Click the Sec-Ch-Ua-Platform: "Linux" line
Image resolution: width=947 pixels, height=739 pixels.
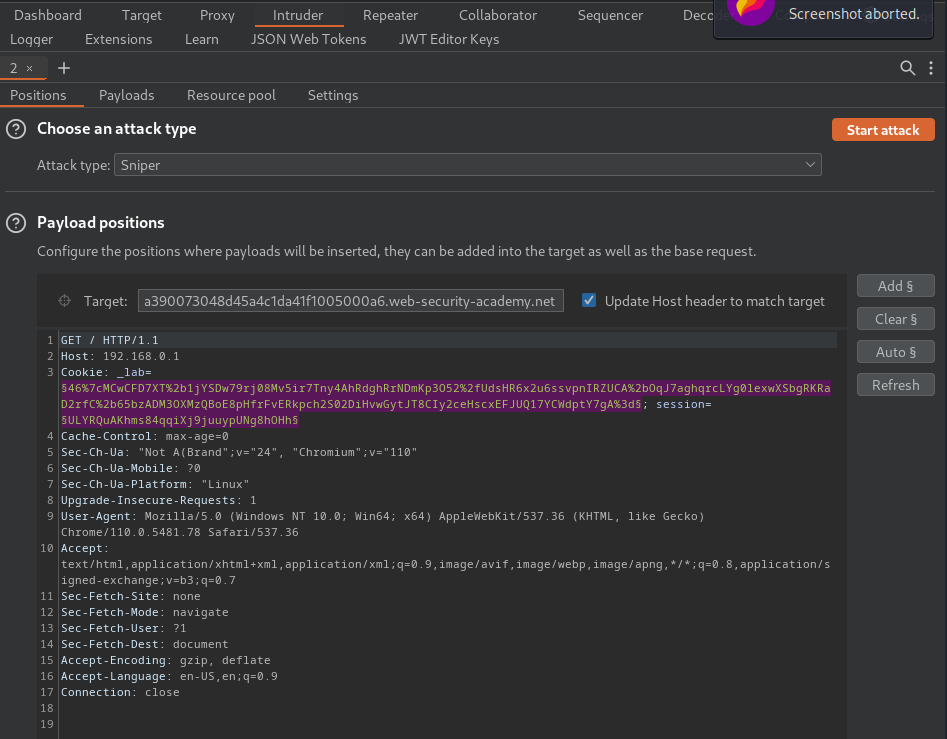click(155, 484)
